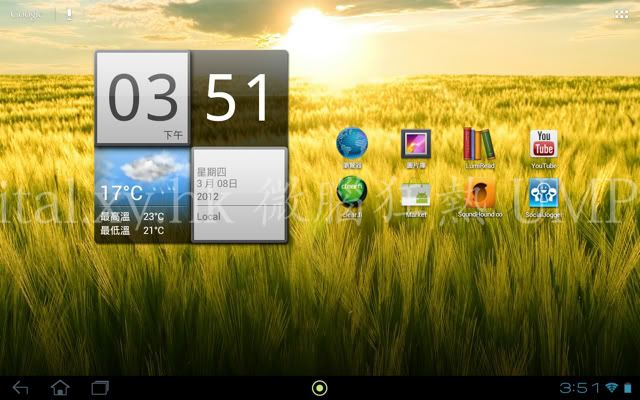Open notifications via the 3:51 clock
The height and width of the screenshot is (400, 640).
579,387
